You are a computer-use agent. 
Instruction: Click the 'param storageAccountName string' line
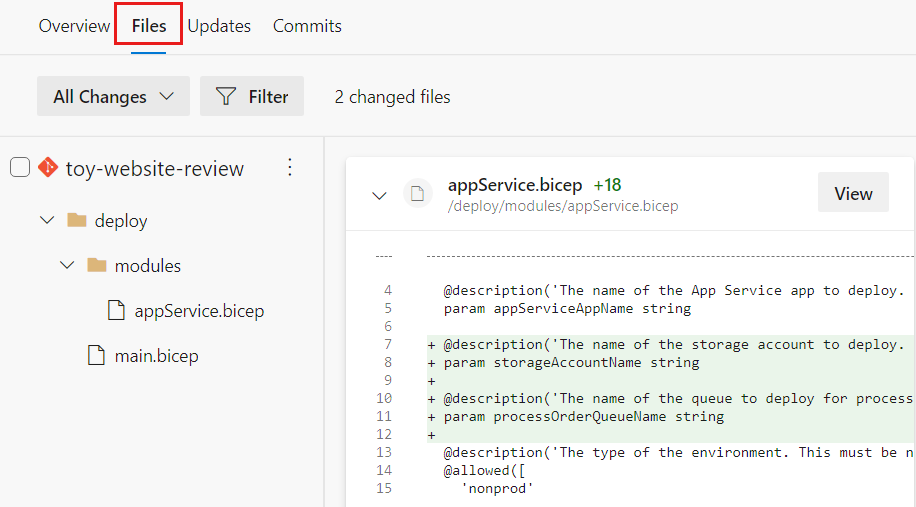571,363
